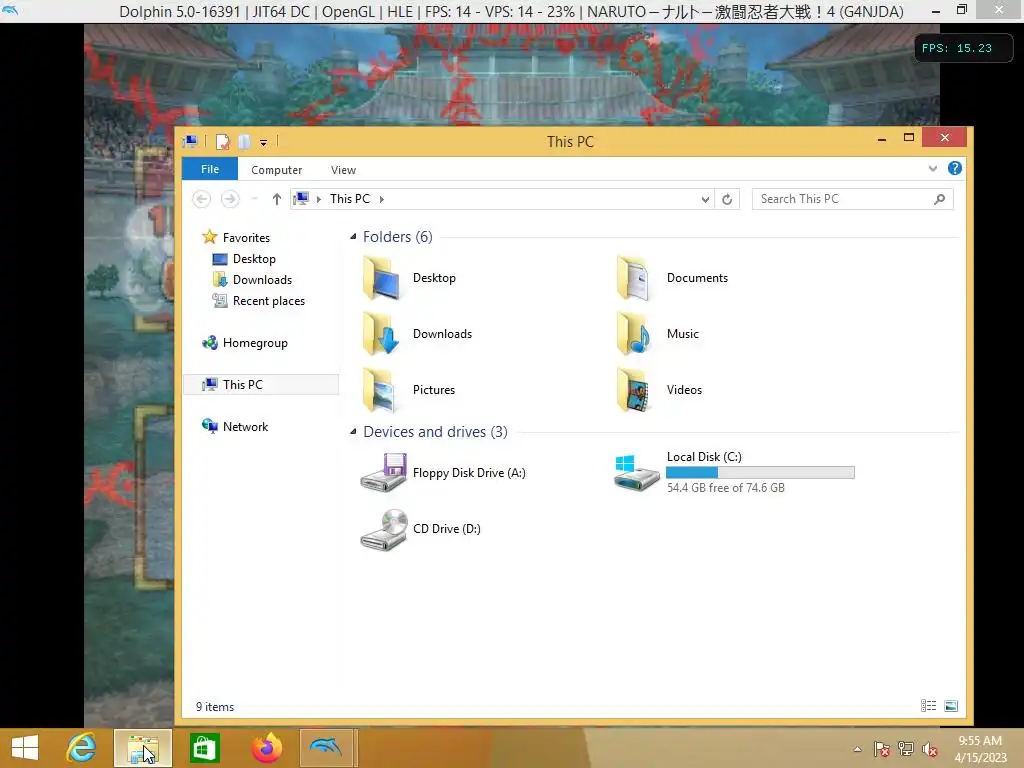Click File Explorer taskbar button

143,748
